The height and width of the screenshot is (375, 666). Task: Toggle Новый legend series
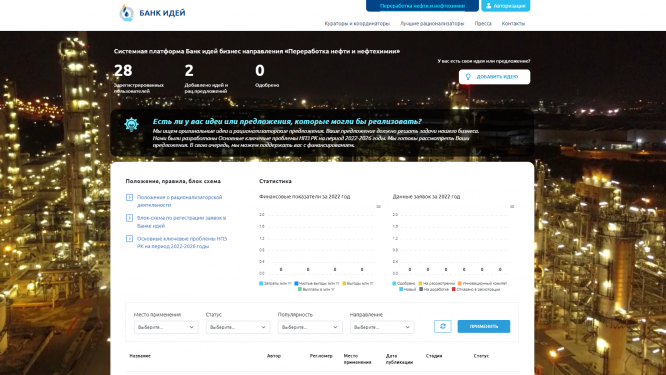(408, 289)
